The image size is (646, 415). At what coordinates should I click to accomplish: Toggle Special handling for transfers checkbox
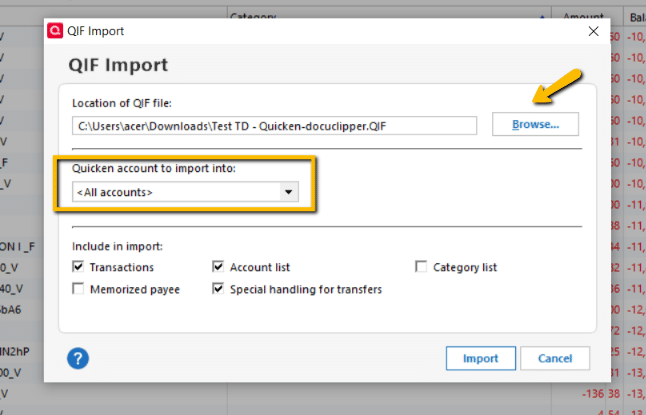click(x=218, y=288)
